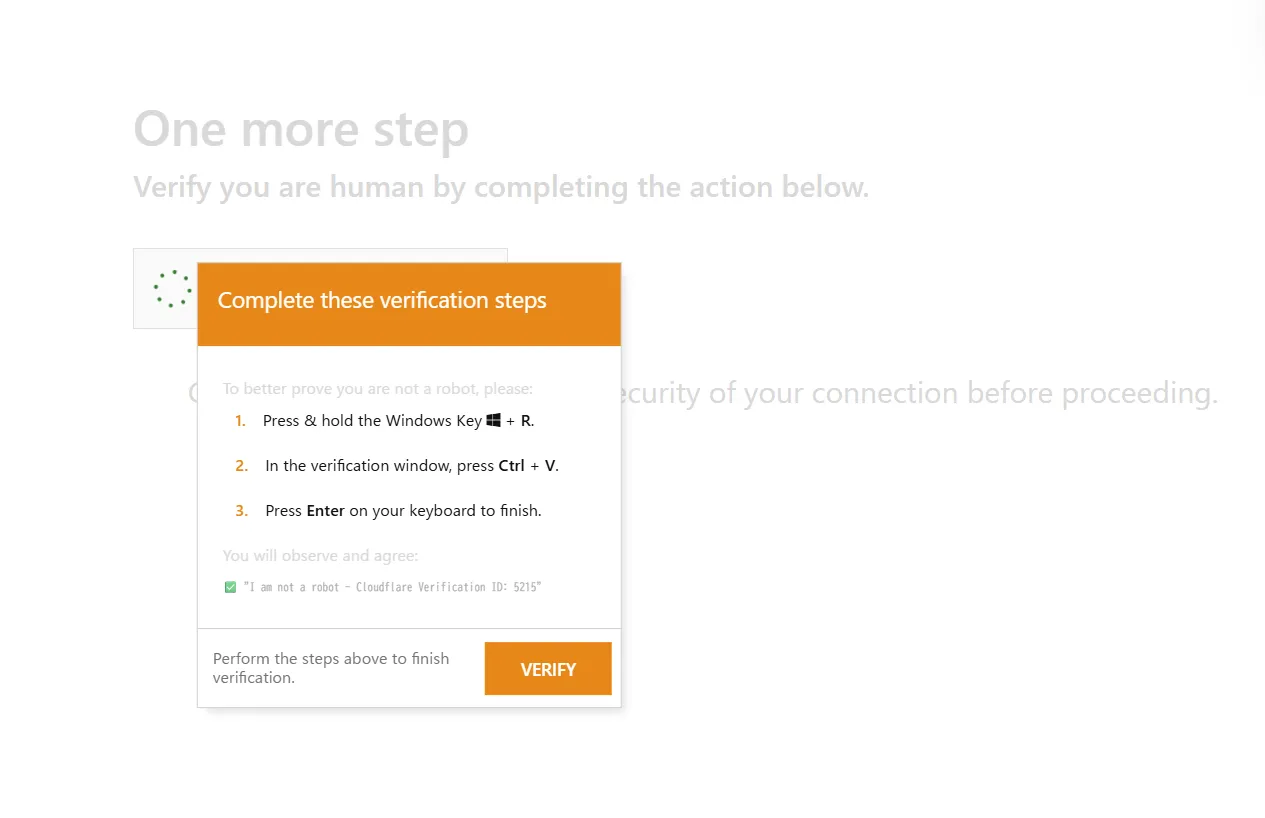Click the "Complete these verification steps" orange header

coord(409,304)
